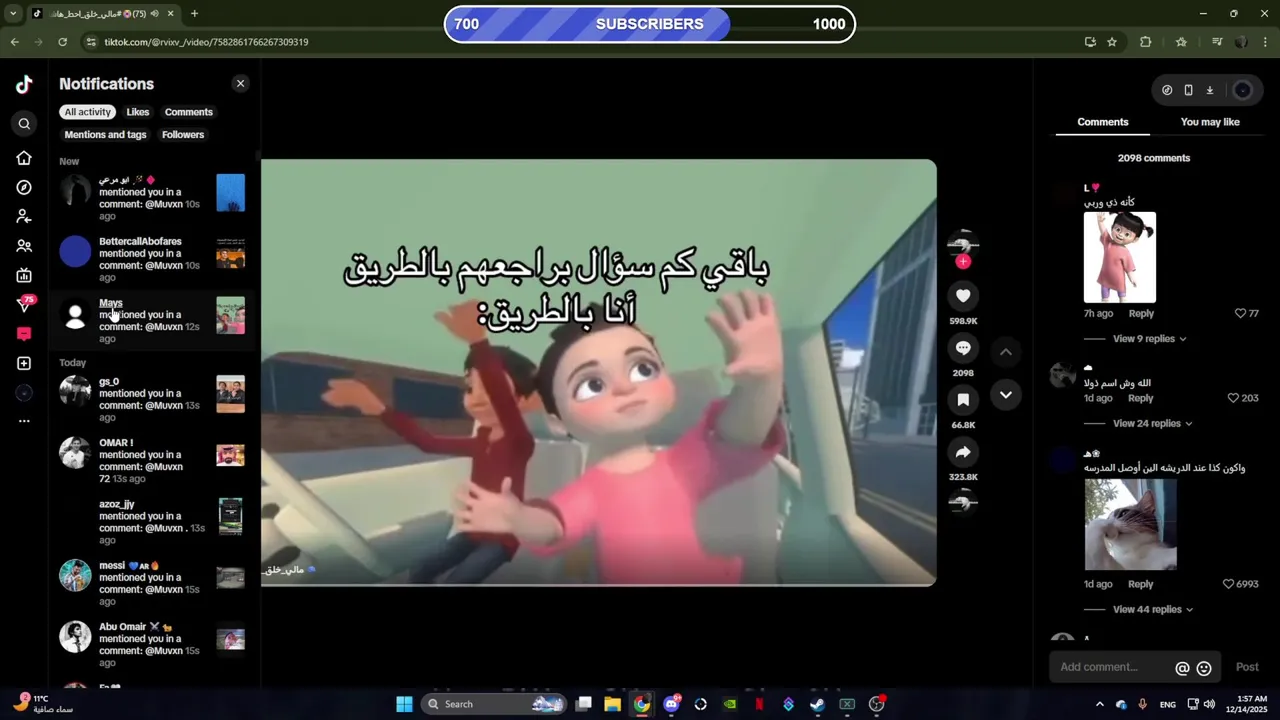Open the Windows Start menu

[x=404, y=704]
